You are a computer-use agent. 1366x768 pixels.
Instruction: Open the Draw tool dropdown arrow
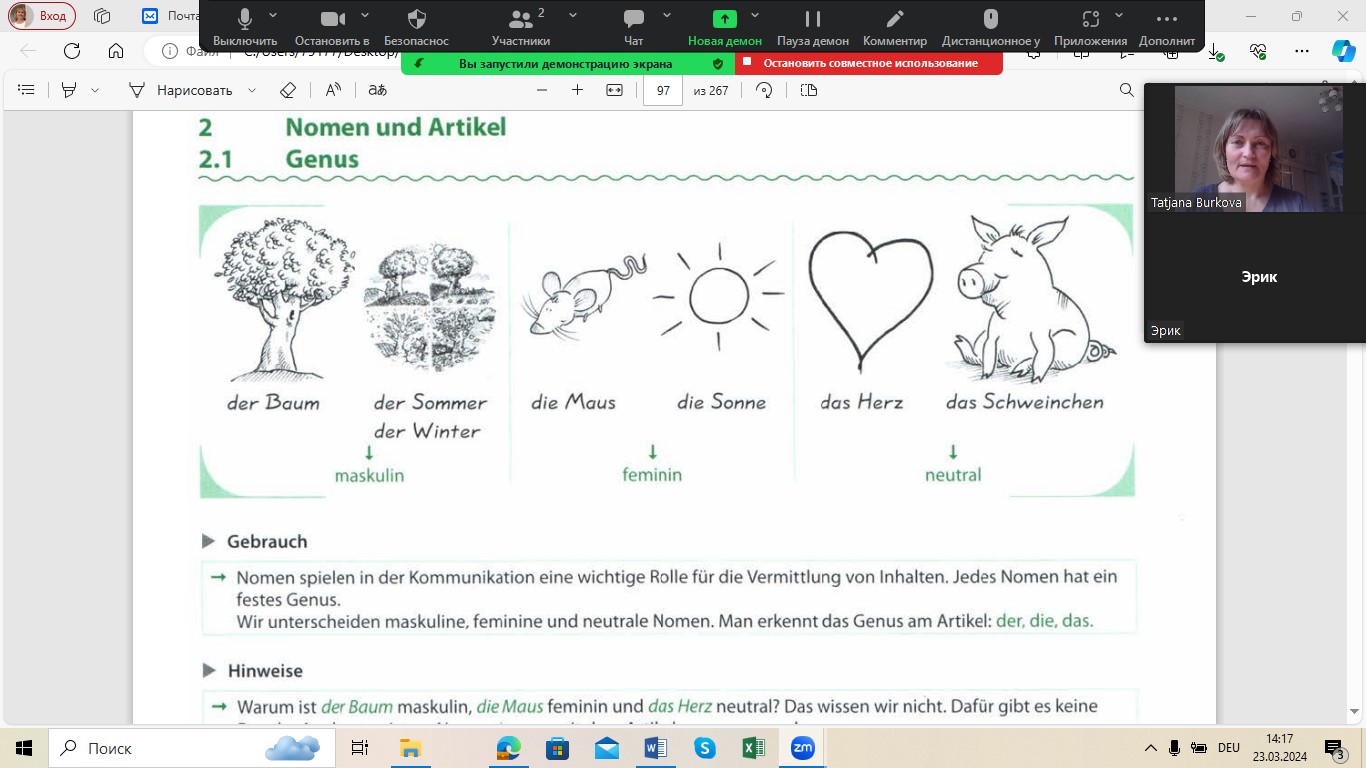tap(252, 90)
